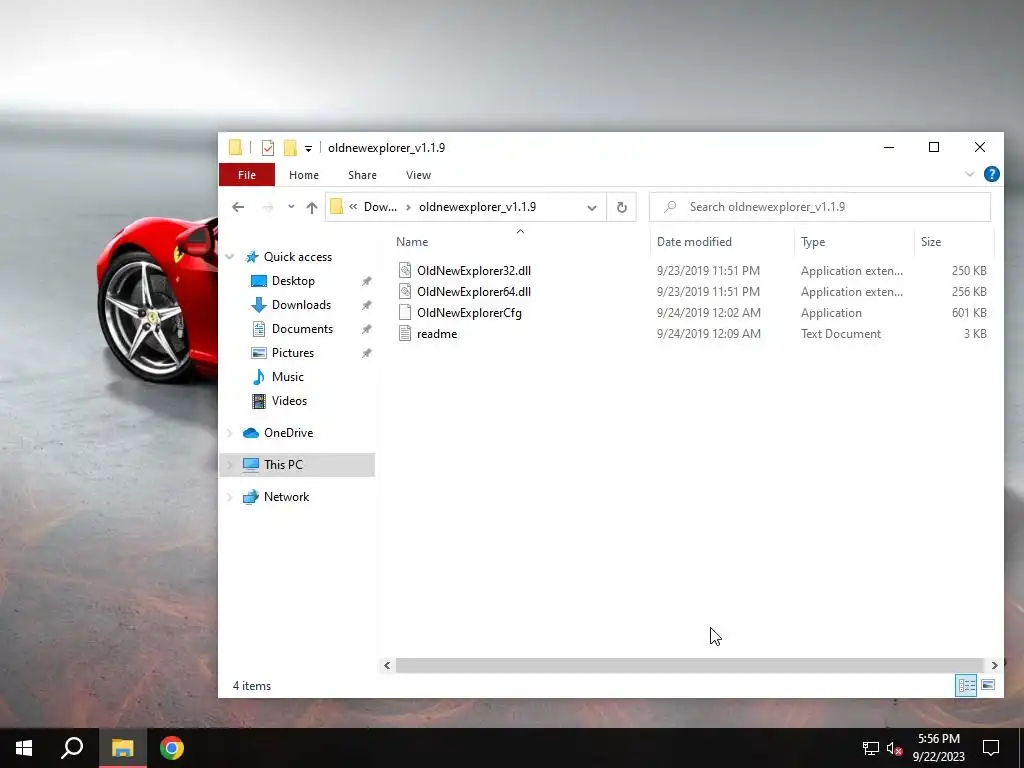Click the 9/24/2019 12:09 AM date cell
The image size is (1024, 768).
709,334
